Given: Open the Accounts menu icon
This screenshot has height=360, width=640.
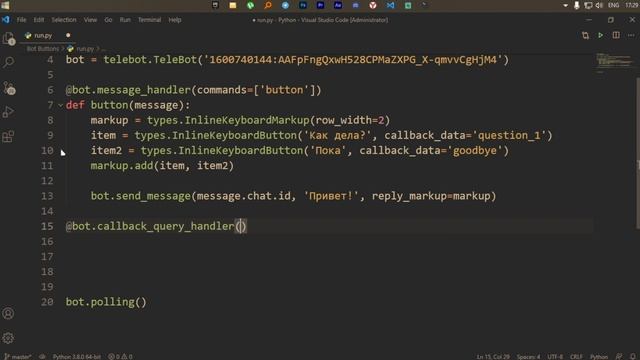Looking at the screenshot, I should click(8, 313).
